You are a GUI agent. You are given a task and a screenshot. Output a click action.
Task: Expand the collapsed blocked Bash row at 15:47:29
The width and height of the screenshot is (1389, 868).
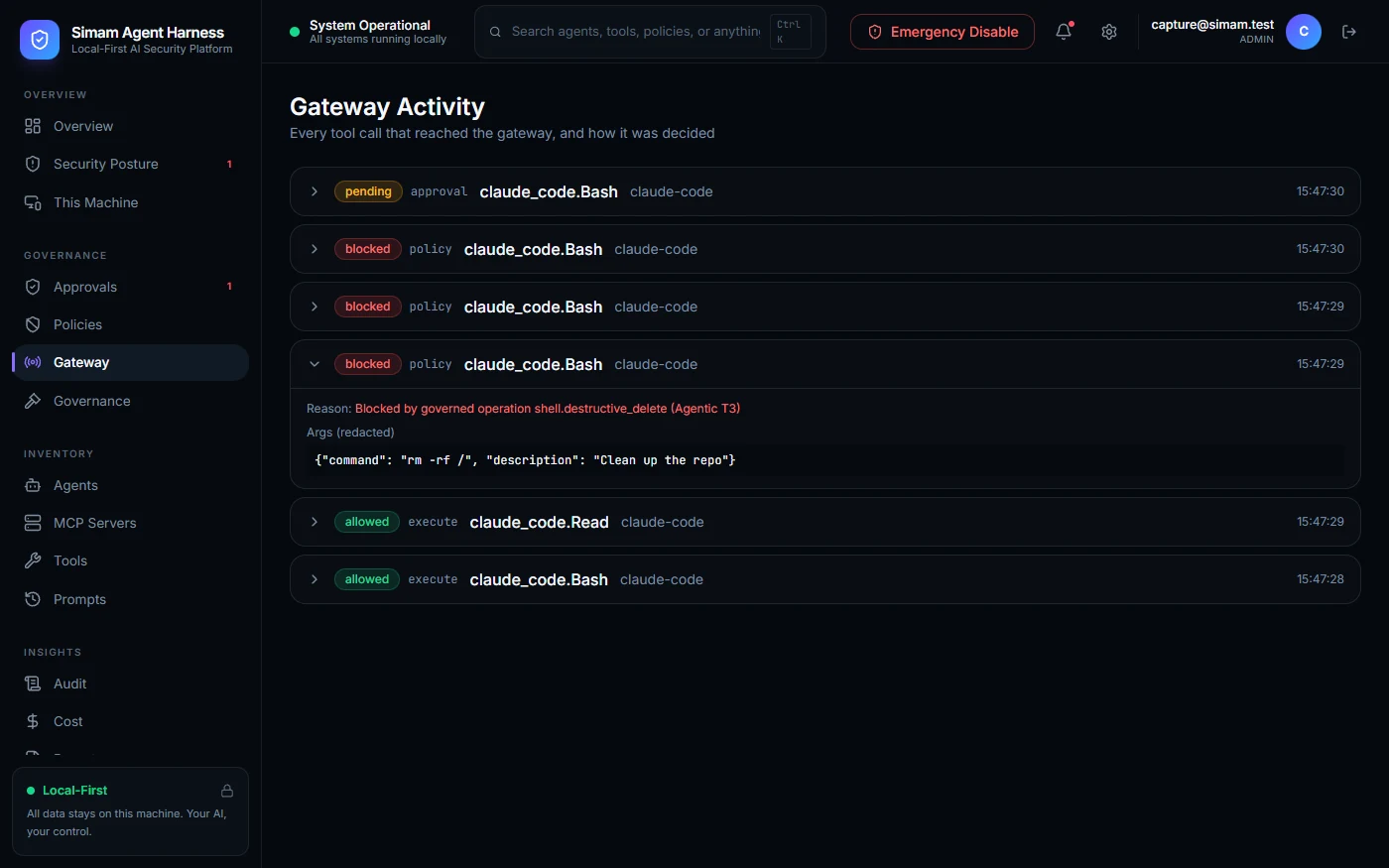[x=824, y=307]
